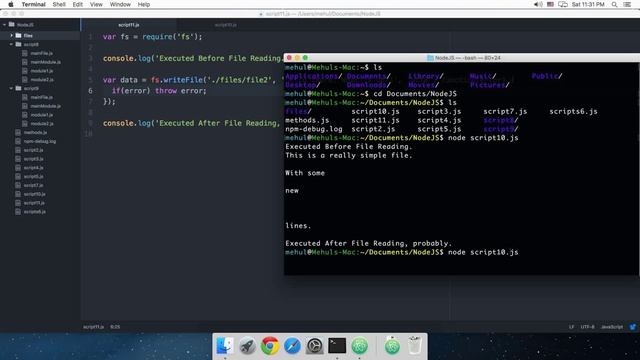
Task: Open Spotlight search magnifier
Action: click(614, 4)
